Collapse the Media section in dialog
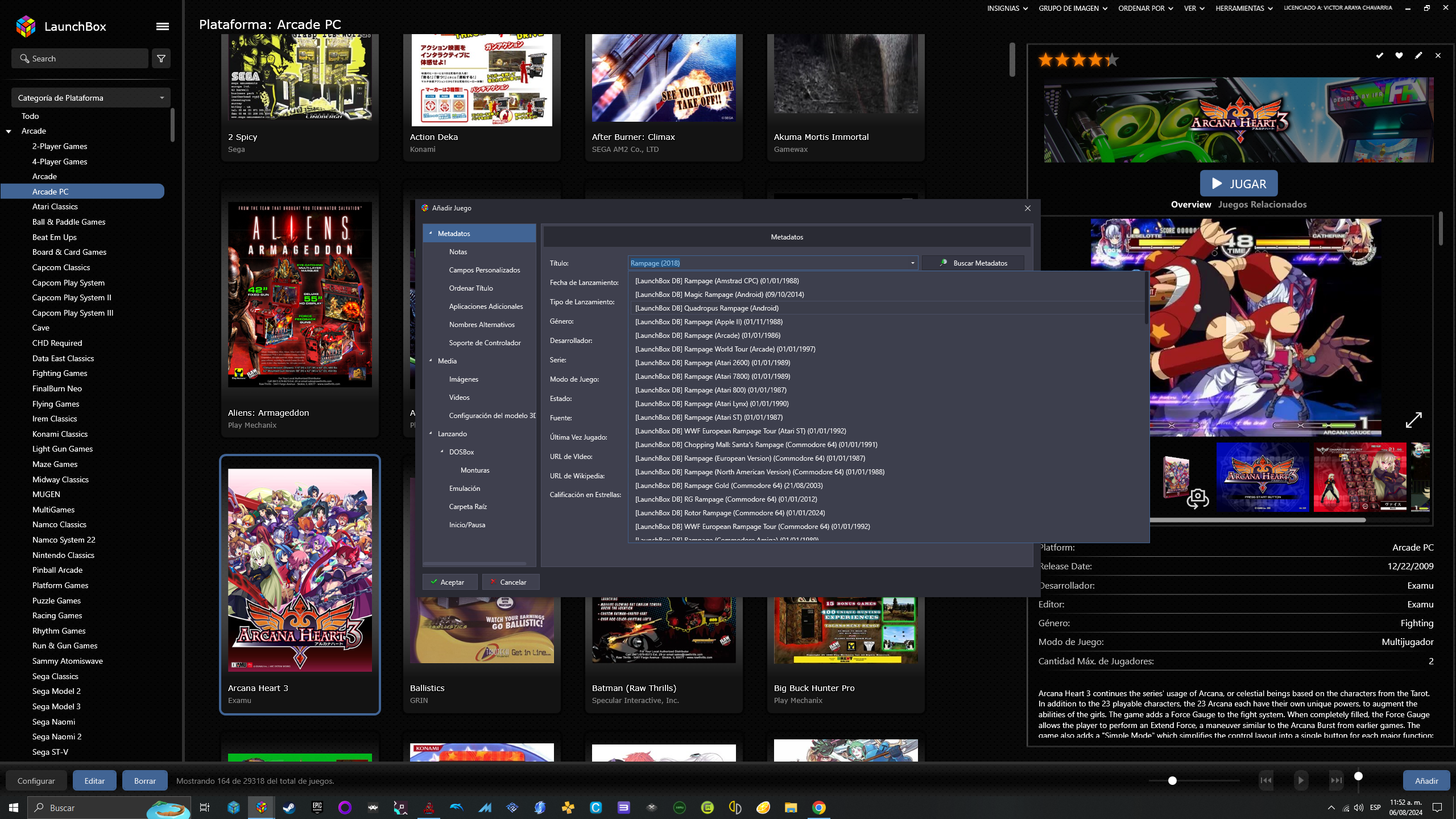Image resolution: width=1456 pixels, height=819 pixels. click(x=431, y=361)
